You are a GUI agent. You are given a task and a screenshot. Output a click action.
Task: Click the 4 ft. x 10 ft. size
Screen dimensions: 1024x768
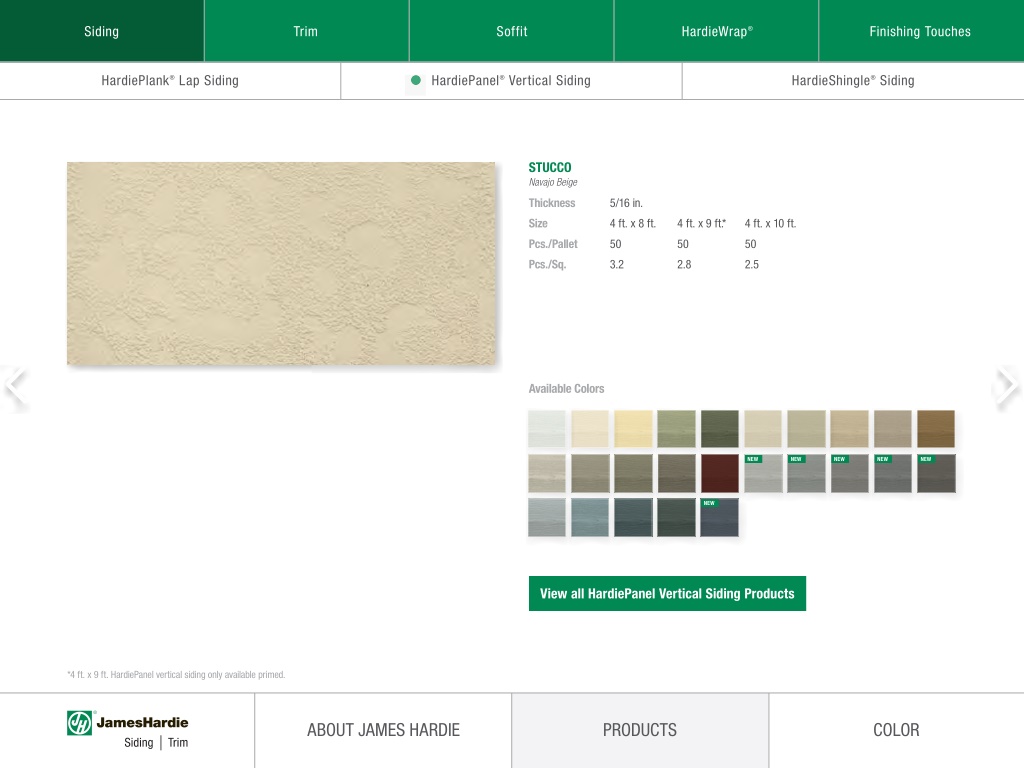point(771,223)
